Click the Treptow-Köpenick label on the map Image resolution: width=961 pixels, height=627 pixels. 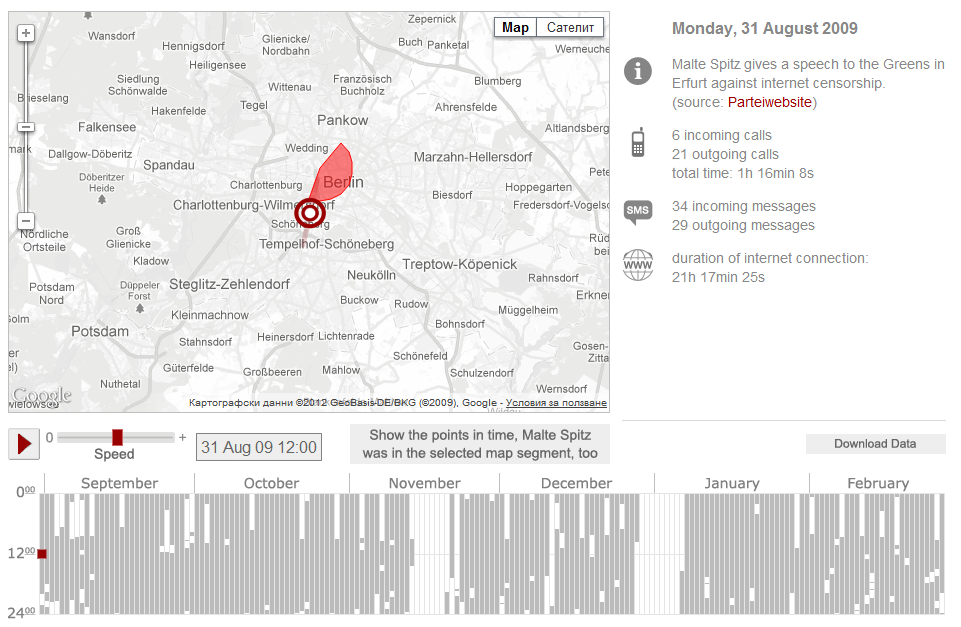point(460,264)
